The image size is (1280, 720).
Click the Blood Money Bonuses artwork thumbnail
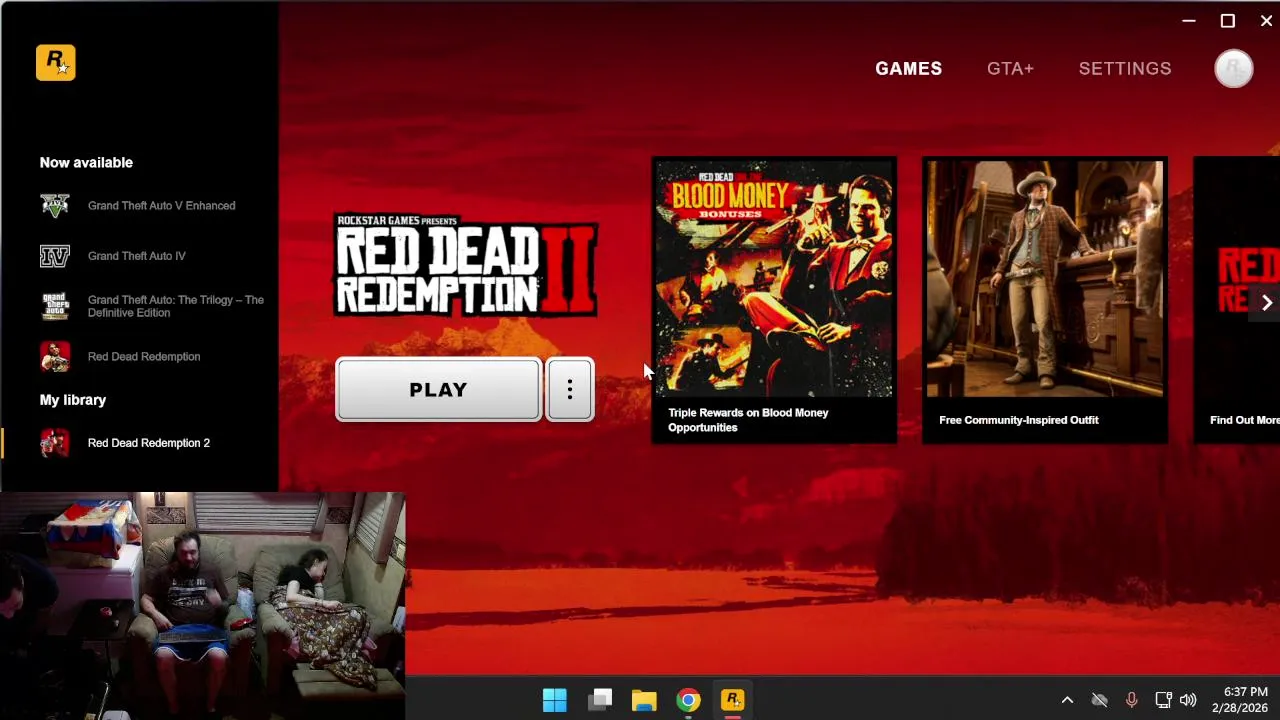(x=774, y=279)
